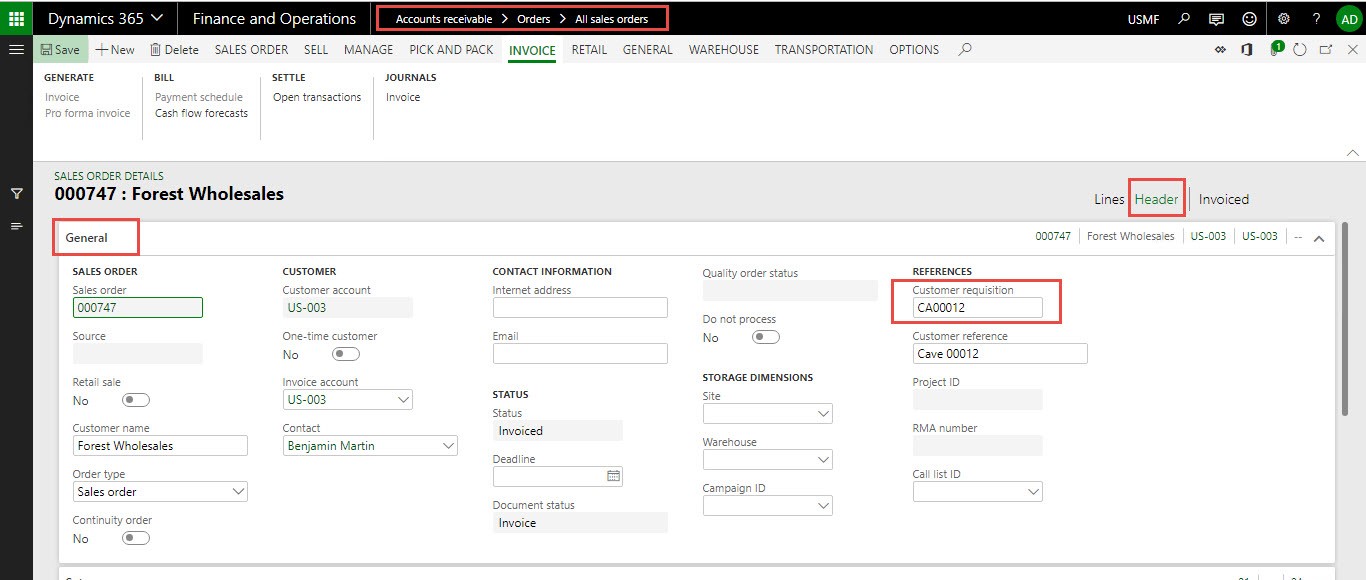This screenshot has width=1366, height=580.
Task: Open the GENERAL action tab
Action: pyautogui.click(x=647, y=49)
